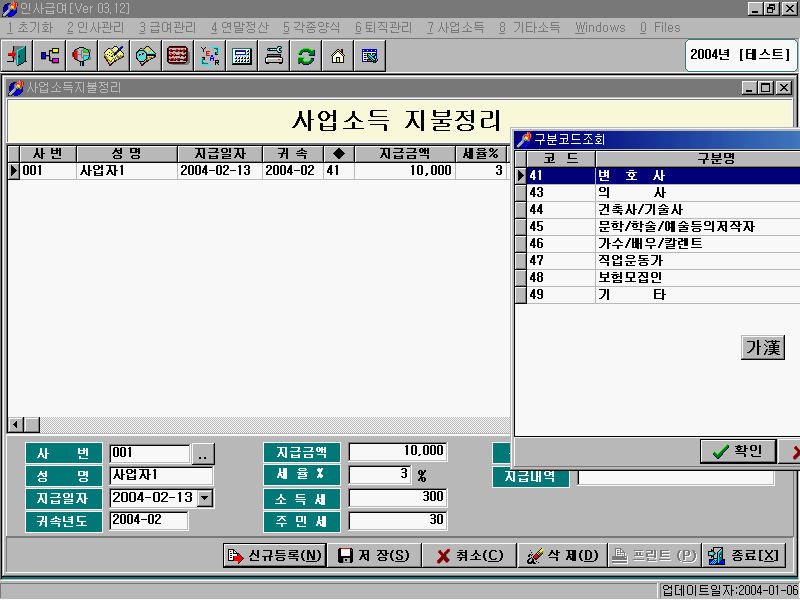Click the abacus toolbar icon

[x=178, y=56]
